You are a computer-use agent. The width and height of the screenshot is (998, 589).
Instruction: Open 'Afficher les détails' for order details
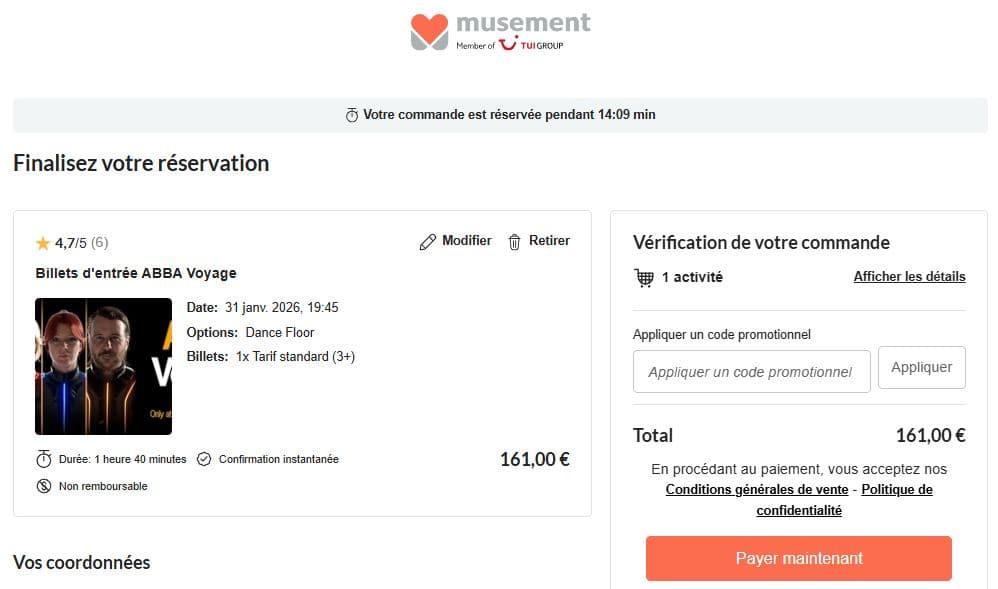909,276
